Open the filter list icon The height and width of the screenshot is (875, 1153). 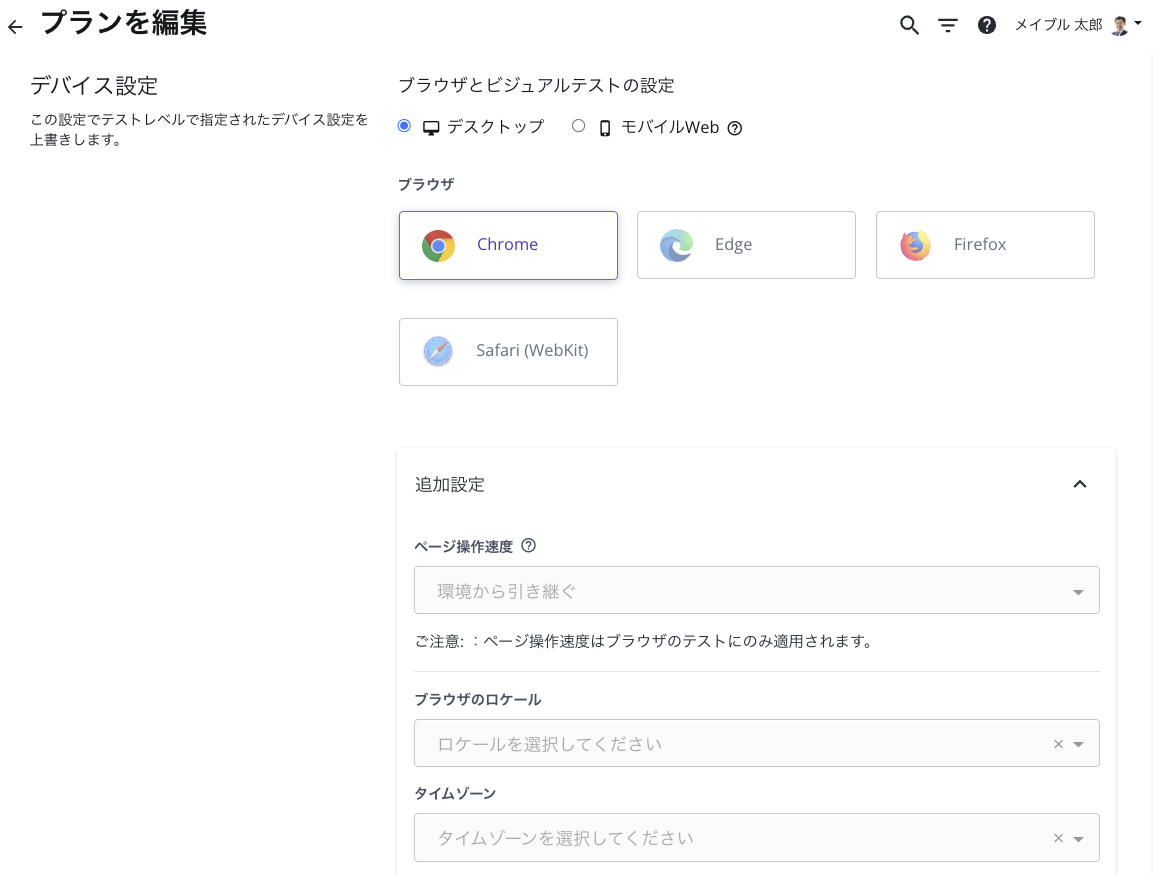click(x=948, y=26)
